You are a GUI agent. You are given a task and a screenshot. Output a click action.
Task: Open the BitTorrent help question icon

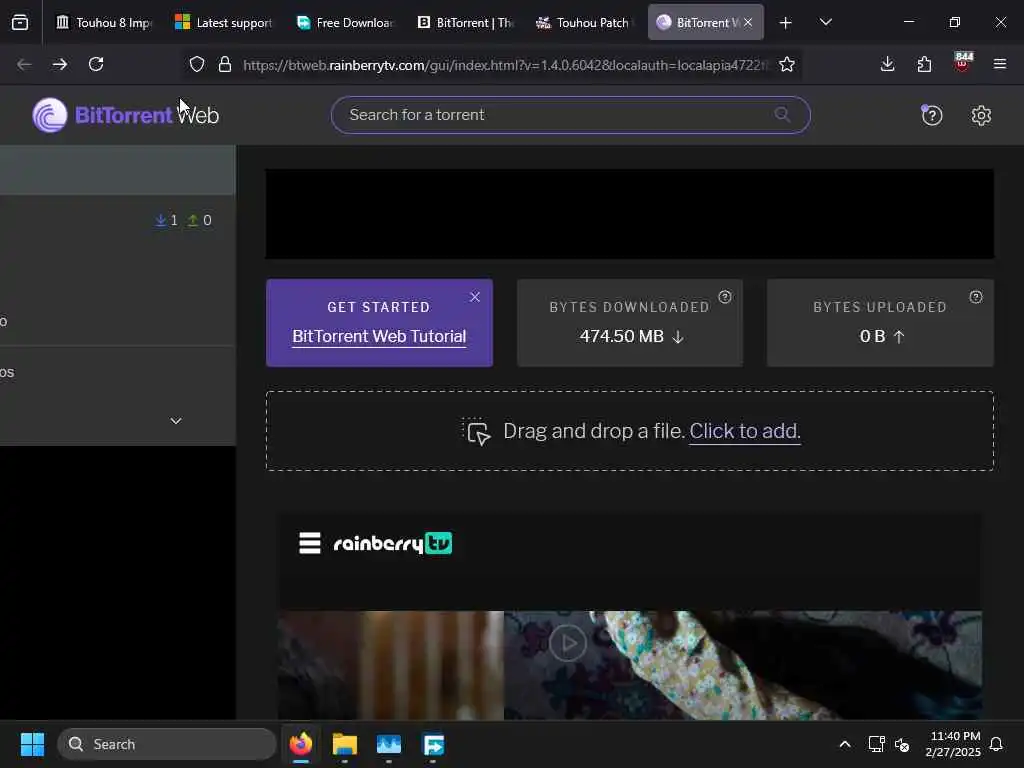931,116
